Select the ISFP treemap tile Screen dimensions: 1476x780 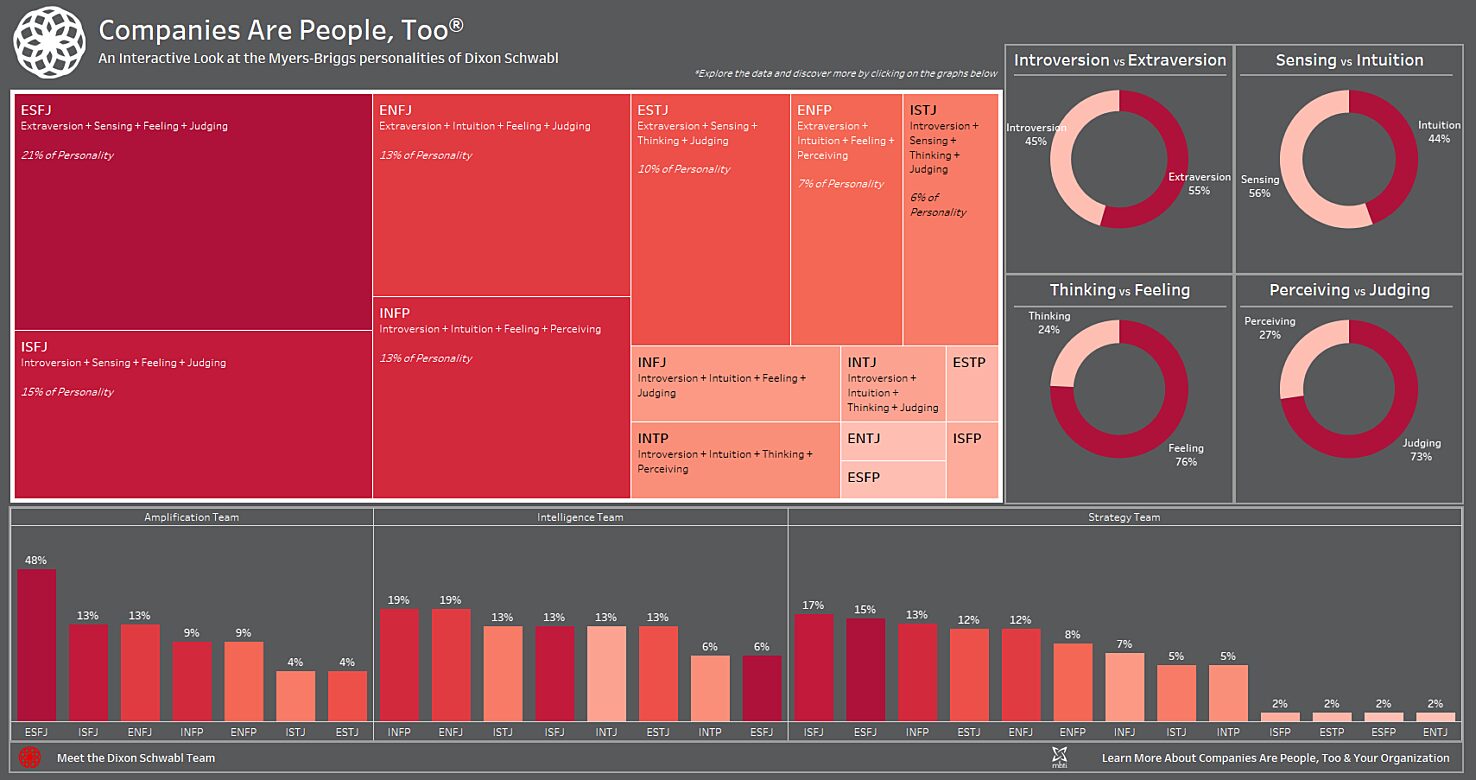tap(972, 460)
